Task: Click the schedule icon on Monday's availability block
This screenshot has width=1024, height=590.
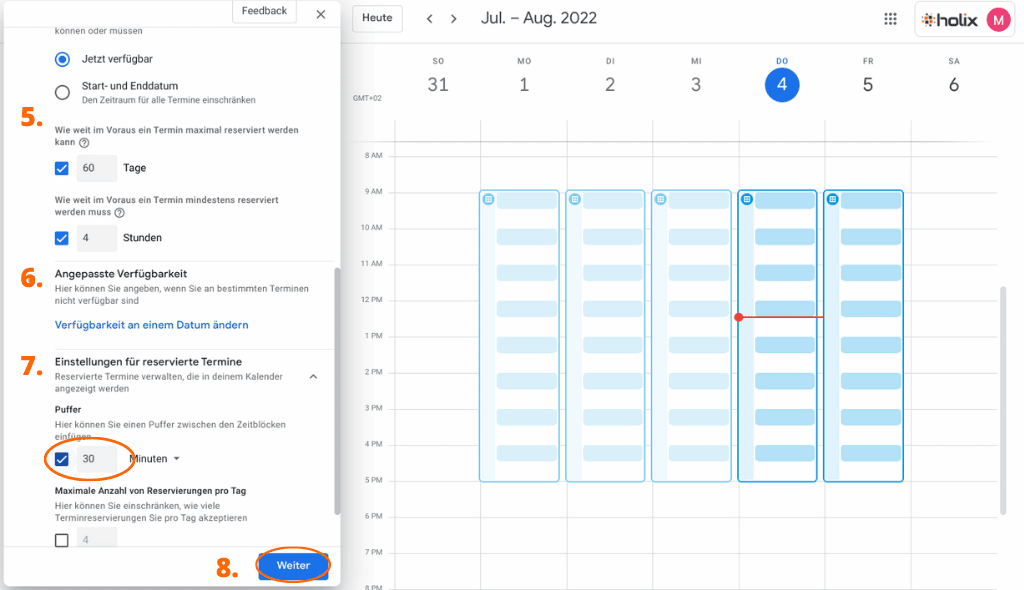Action: pos(575,198)
